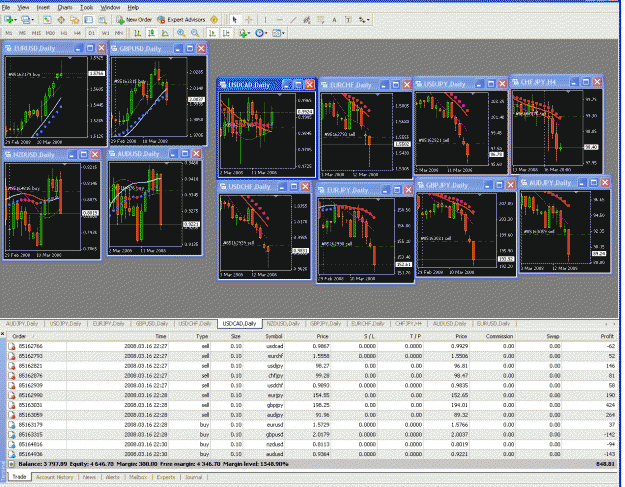Click the EURUSD,Daily chart window
This screenshot has height=487, width=625.
click(55, 94)
